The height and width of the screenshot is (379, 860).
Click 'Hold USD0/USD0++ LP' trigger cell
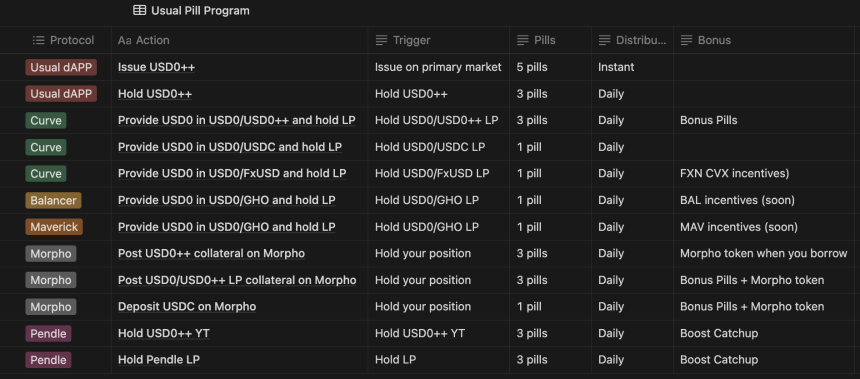(437, 120)
